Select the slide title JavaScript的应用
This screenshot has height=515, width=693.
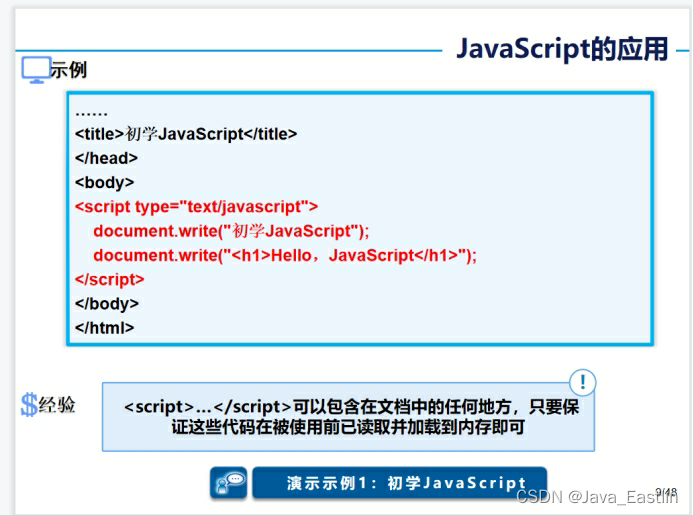[x=562, y=49]
